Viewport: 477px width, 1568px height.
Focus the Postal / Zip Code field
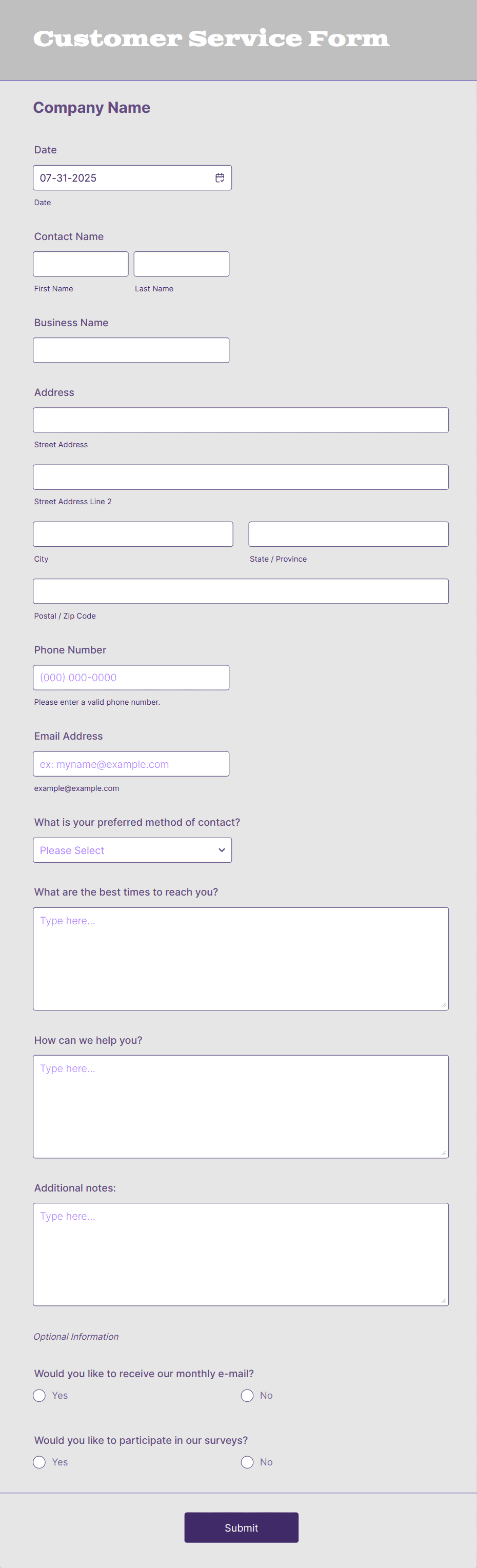point(241,591)
